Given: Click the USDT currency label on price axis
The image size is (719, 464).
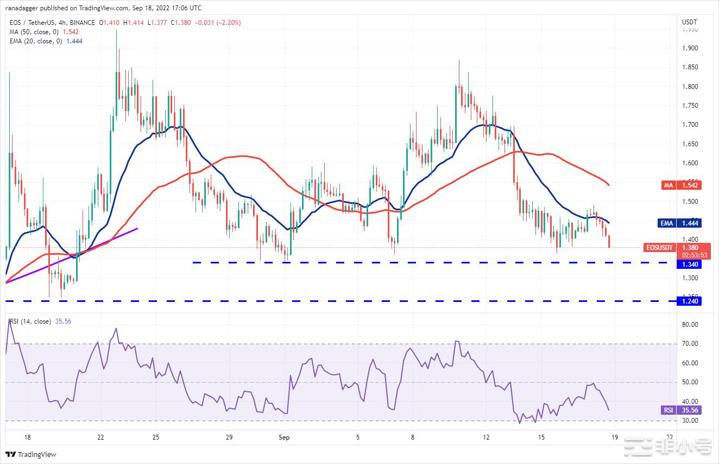Looking at the screenshot, I should pos(690,20).
